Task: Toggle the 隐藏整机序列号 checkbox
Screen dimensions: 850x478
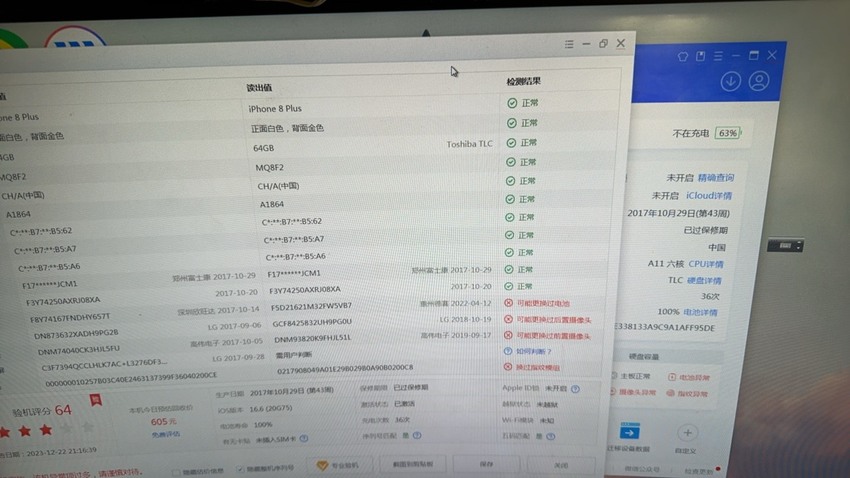Action: click(x=240, y=469)
